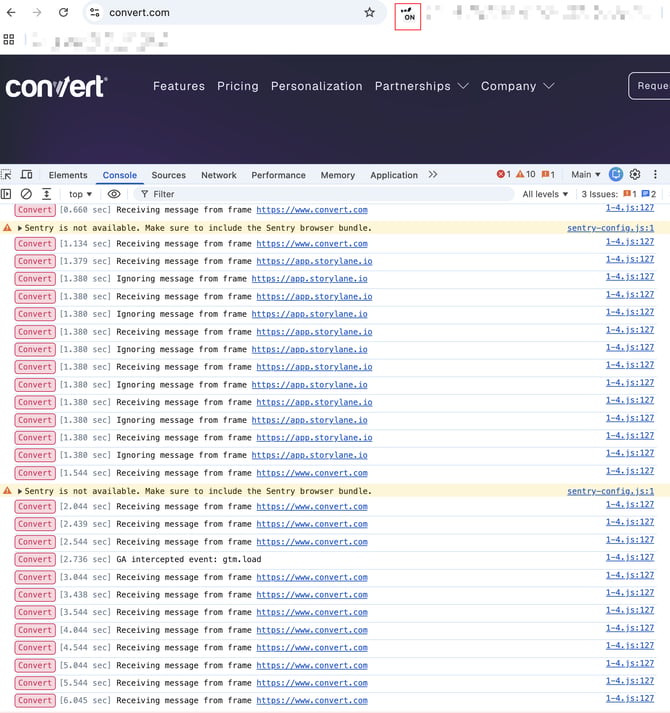Bookmark this page with the star icon
This screenshot has width=670, height=713.
coord(370,13)
